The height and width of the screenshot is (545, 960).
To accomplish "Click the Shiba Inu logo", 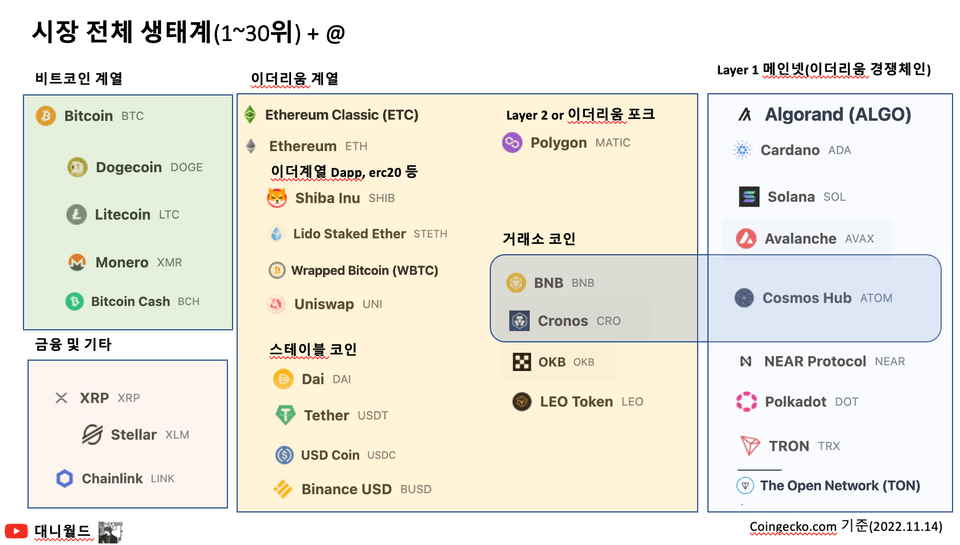I will pos(277,198).
